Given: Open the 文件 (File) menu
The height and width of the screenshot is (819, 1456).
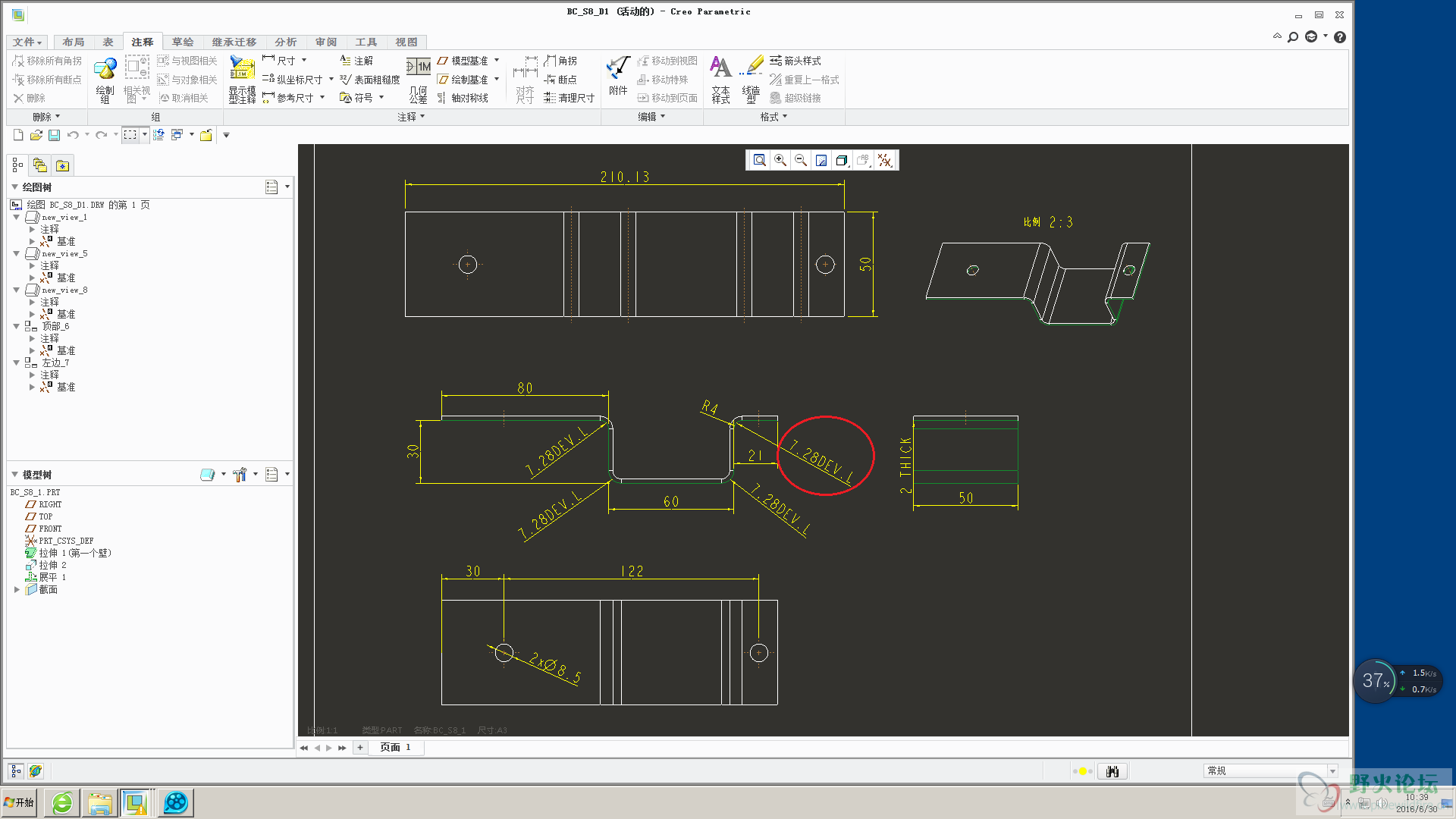Looking at the screenshot, I should [x=27, y=42].
